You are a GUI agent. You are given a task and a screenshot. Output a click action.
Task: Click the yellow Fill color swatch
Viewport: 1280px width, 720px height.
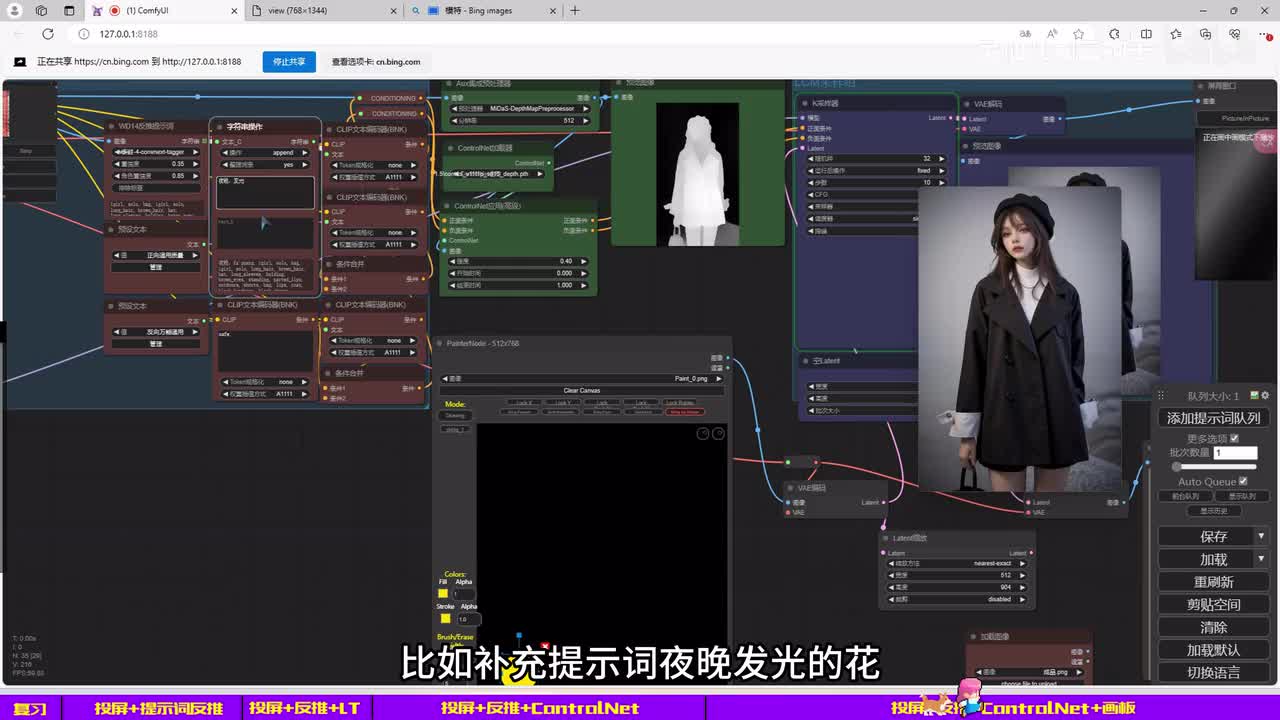pos(443,594)
